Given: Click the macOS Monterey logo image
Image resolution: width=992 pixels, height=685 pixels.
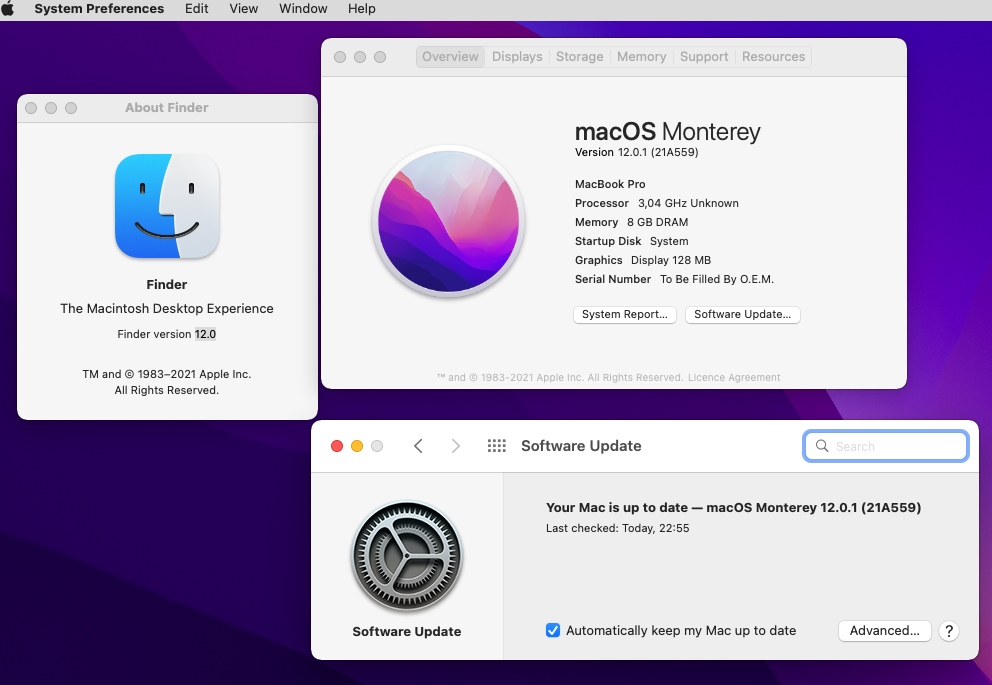Looking at the screenshot, I should (x=449, y=221).
